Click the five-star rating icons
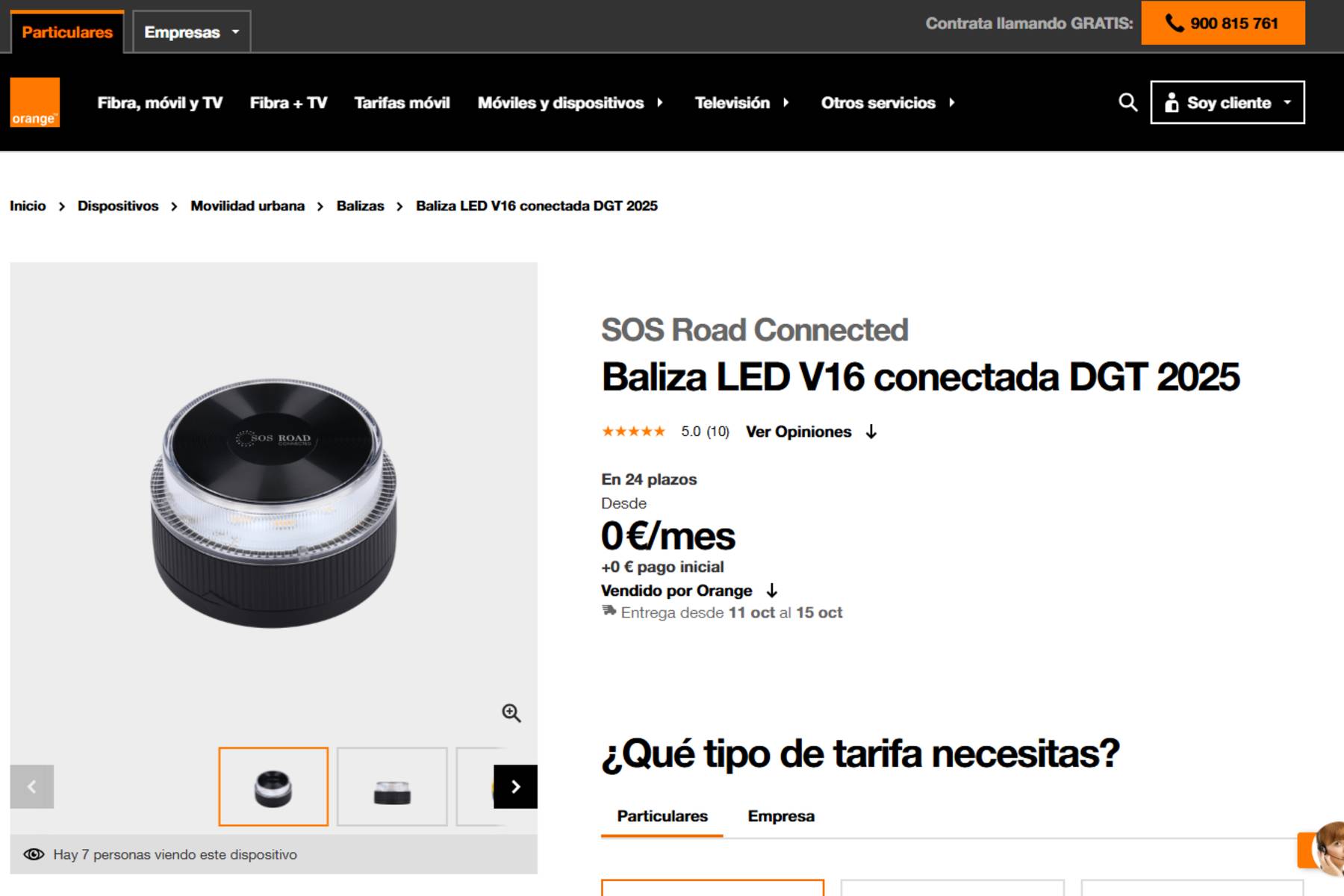1344x896 pixels. click(x=633, y=432)
